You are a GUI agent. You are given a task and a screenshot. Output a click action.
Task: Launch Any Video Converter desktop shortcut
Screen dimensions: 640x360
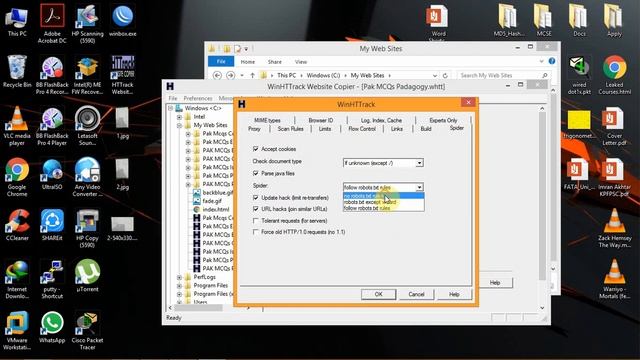point(87,178)
